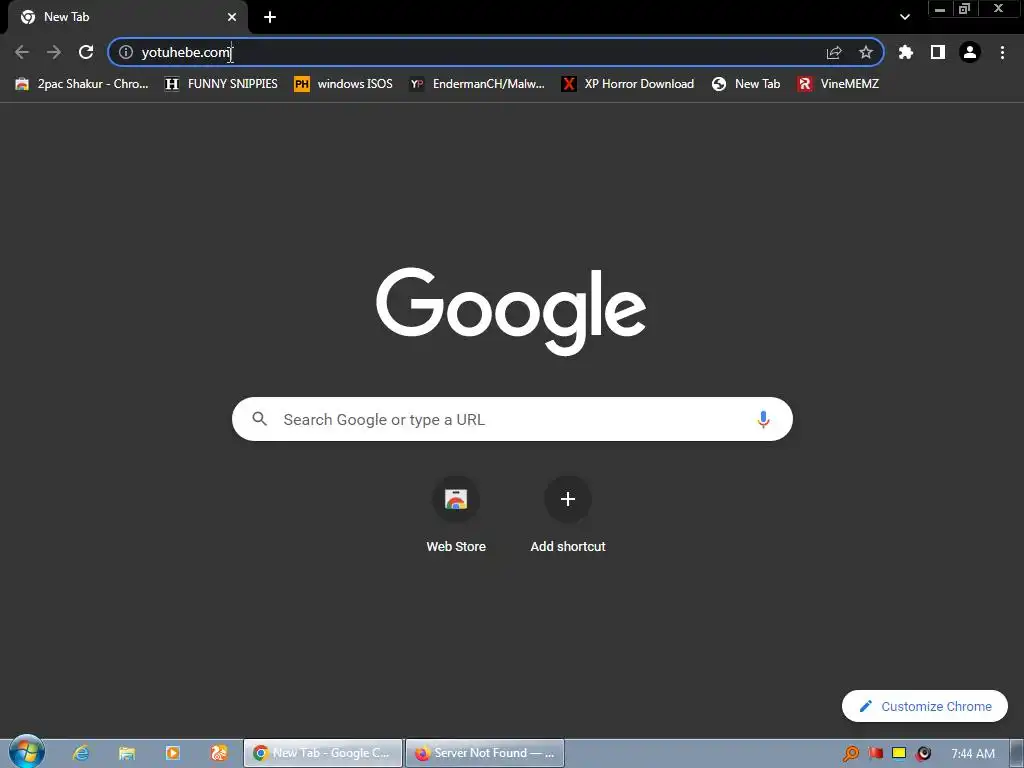Open the profile avatar icon
Viewport: 1024px width, 768px height.
click(x=970, y=52)
